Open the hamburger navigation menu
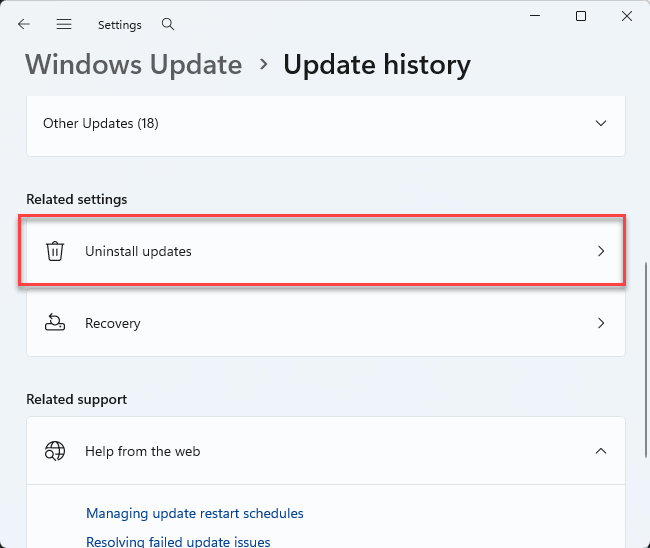The image size is (650, 548). point(64,24)
